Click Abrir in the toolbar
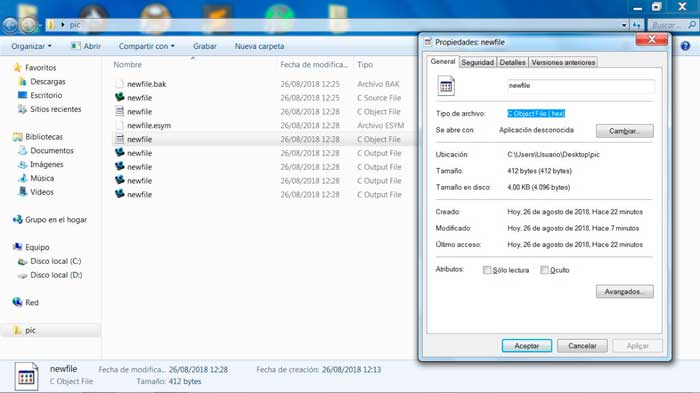Viewport: 700px width, 393px height. pyautogui.click(x=86, y=46)
